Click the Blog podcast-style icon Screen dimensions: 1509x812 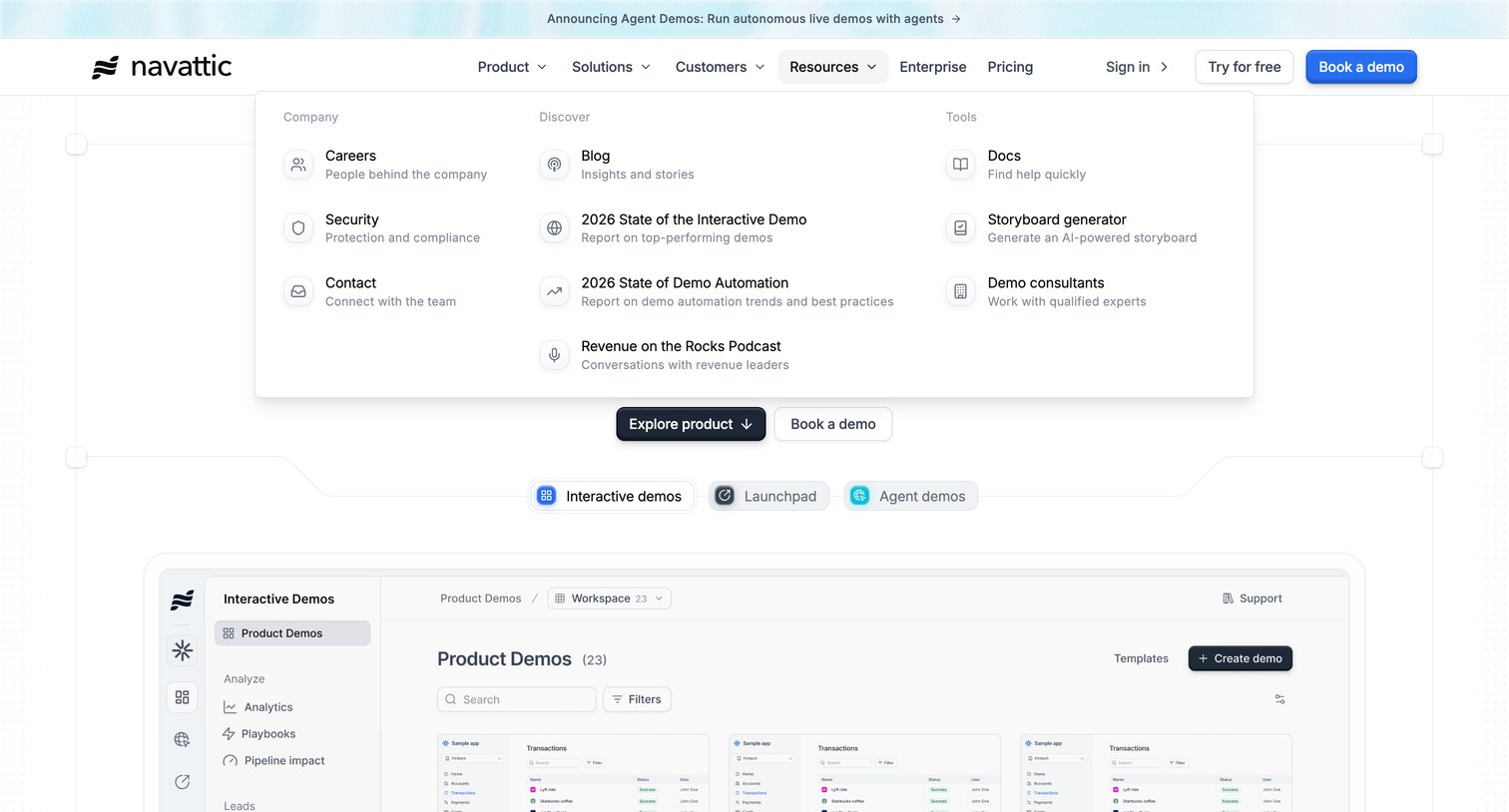click(x=554, y=165)
